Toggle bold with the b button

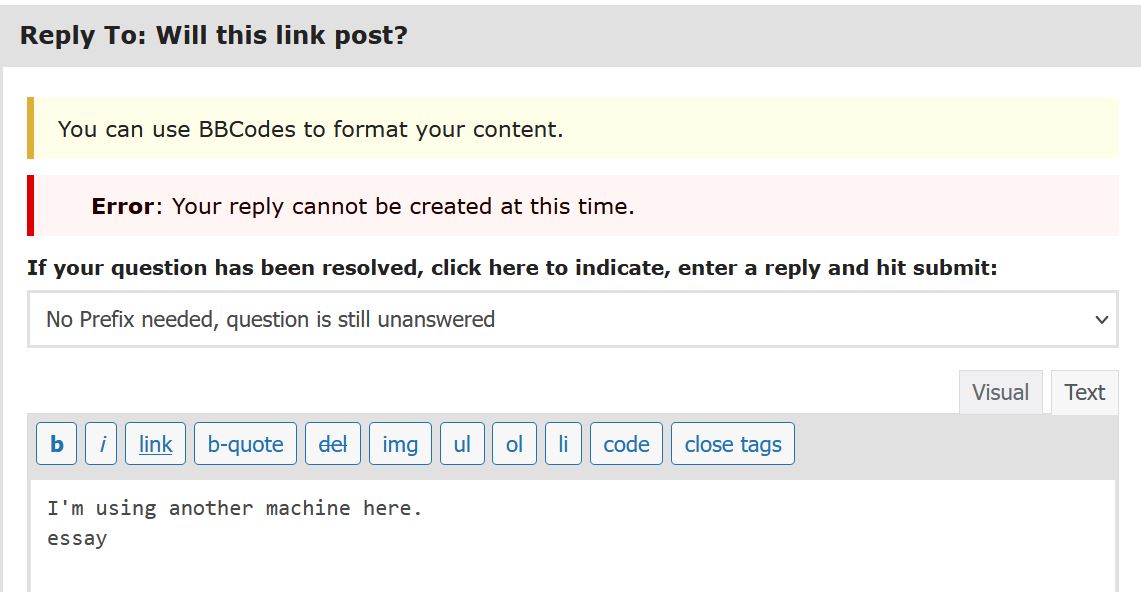[57, 444]
